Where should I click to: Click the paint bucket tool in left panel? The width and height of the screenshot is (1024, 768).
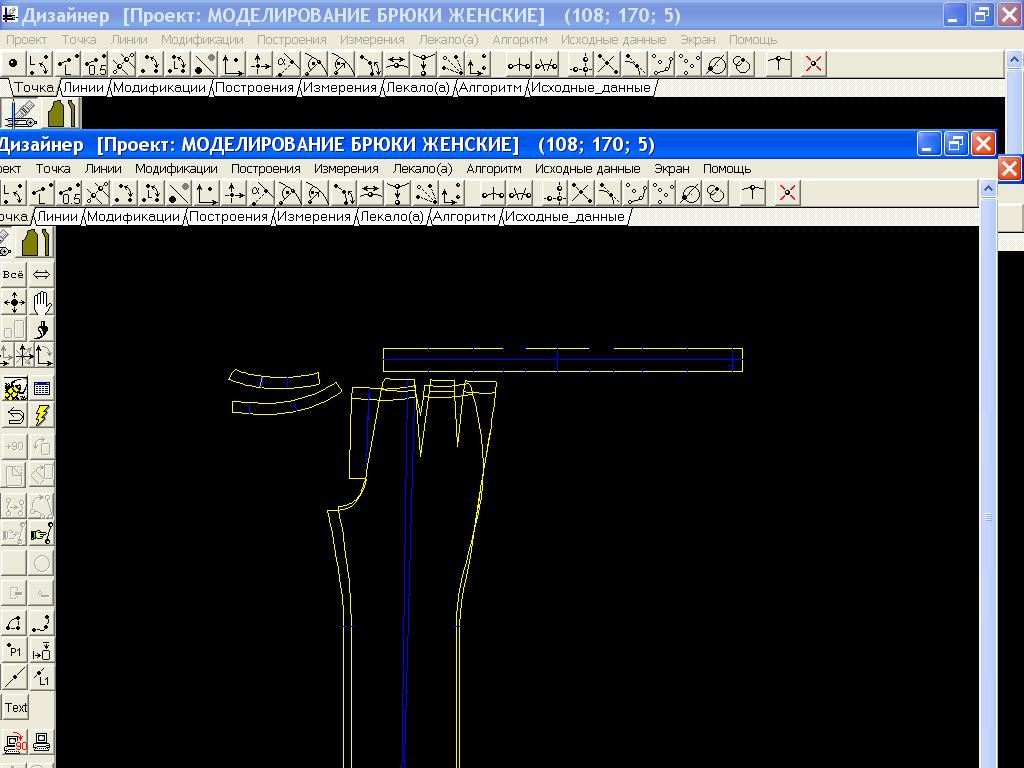(x=41, y=329)
